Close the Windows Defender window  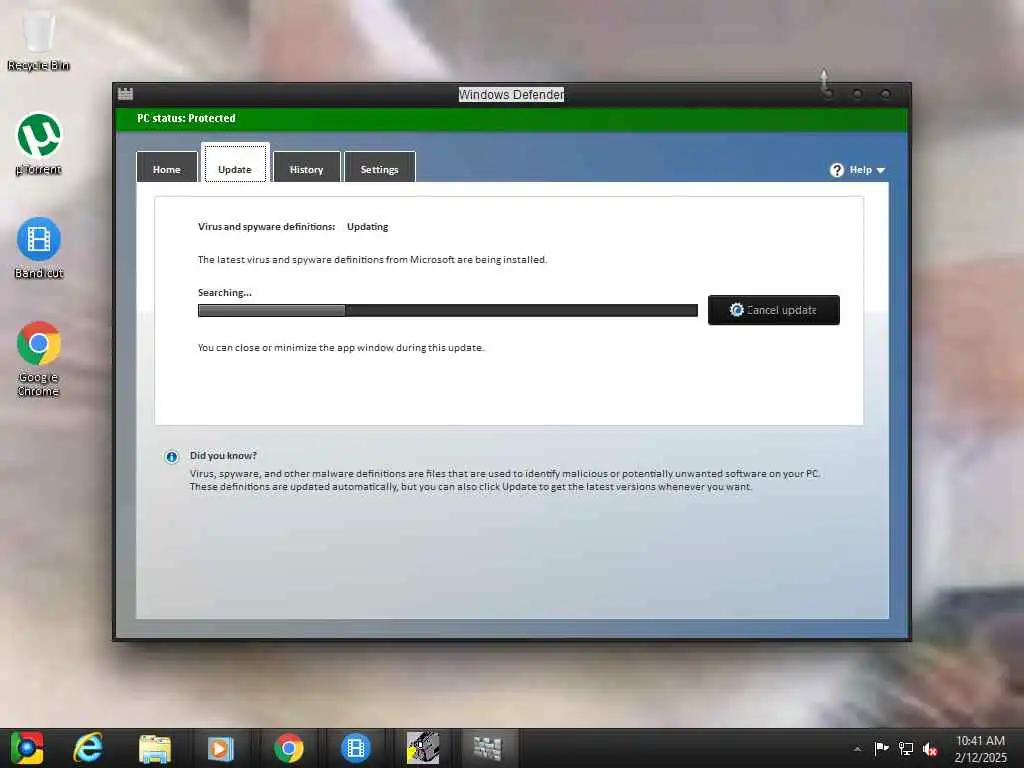(886, 95)
